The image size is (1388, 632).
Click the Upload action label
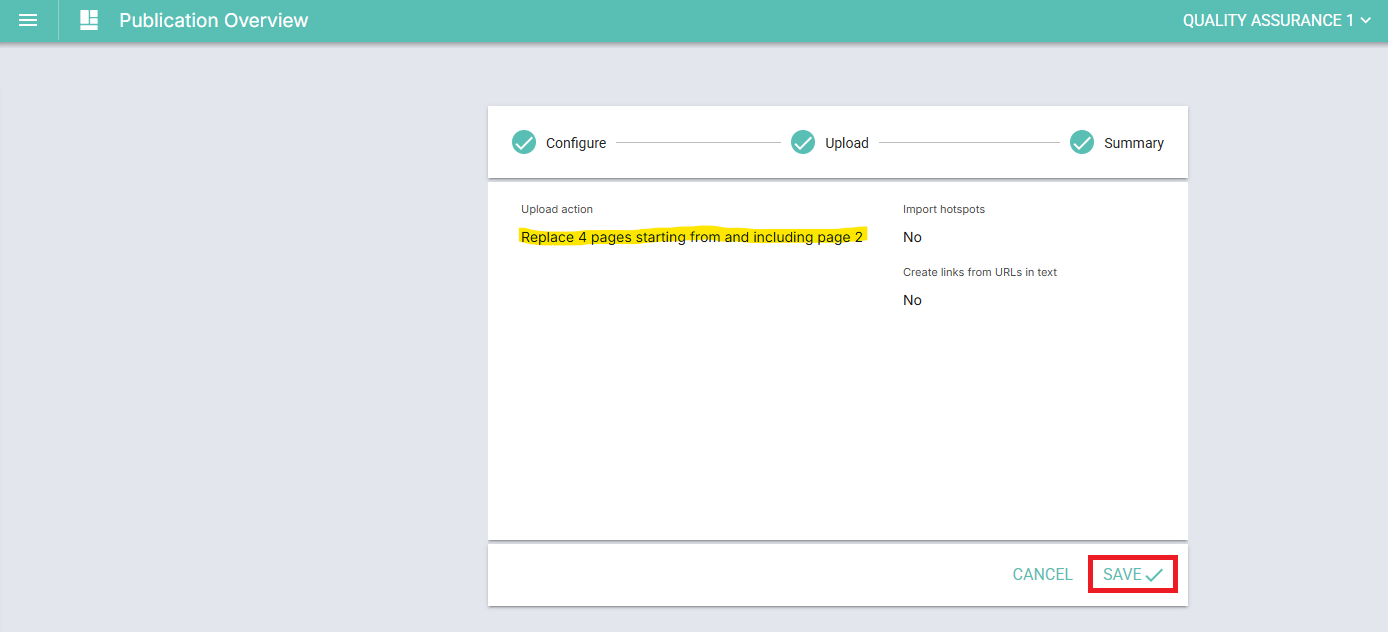pyautogui.click(x=557, y=209)
